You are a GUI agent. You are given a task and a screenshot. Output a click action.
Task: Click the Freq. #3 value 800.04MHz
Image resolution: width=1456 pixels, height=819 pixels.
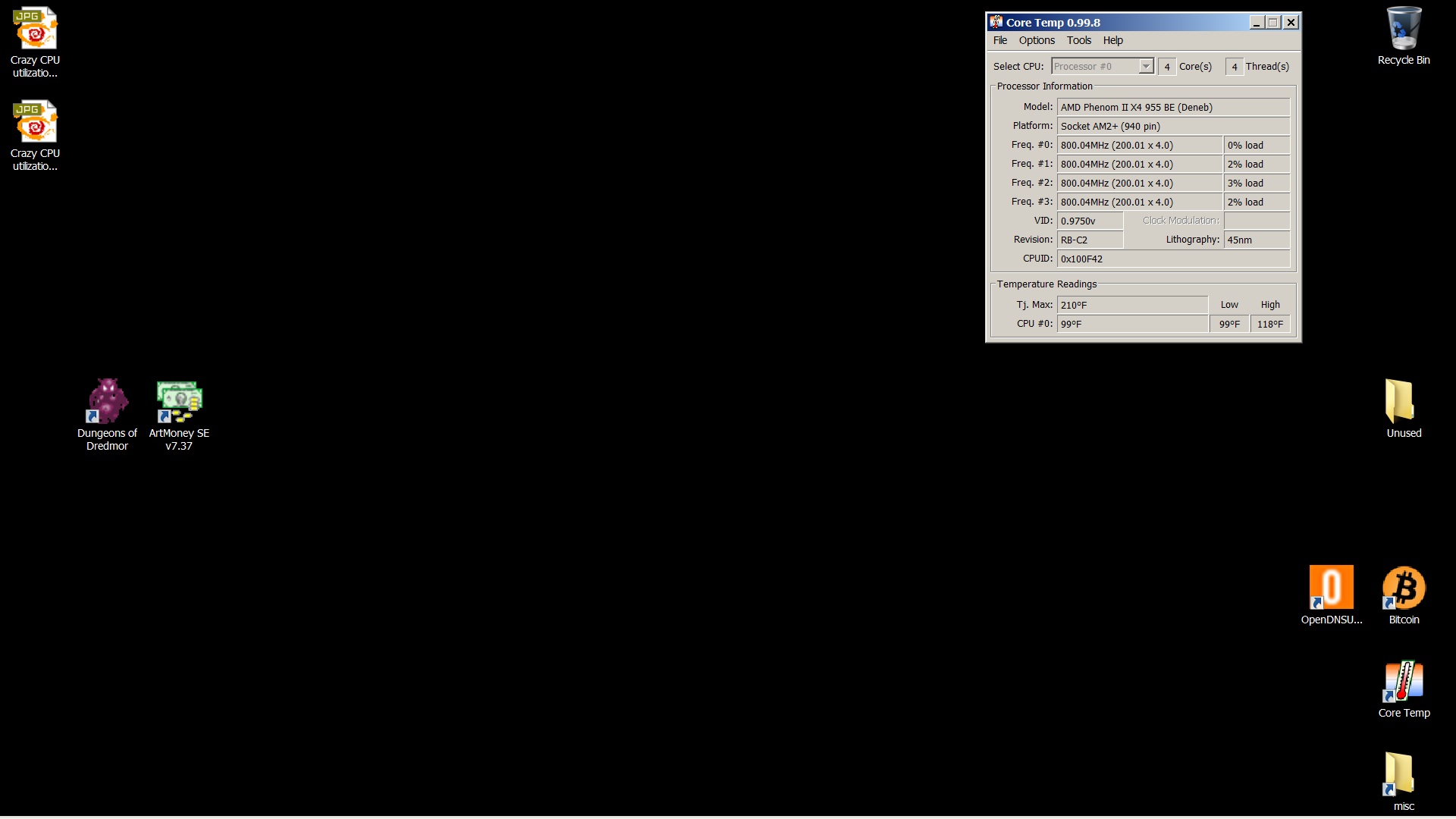click(1140, 202)
